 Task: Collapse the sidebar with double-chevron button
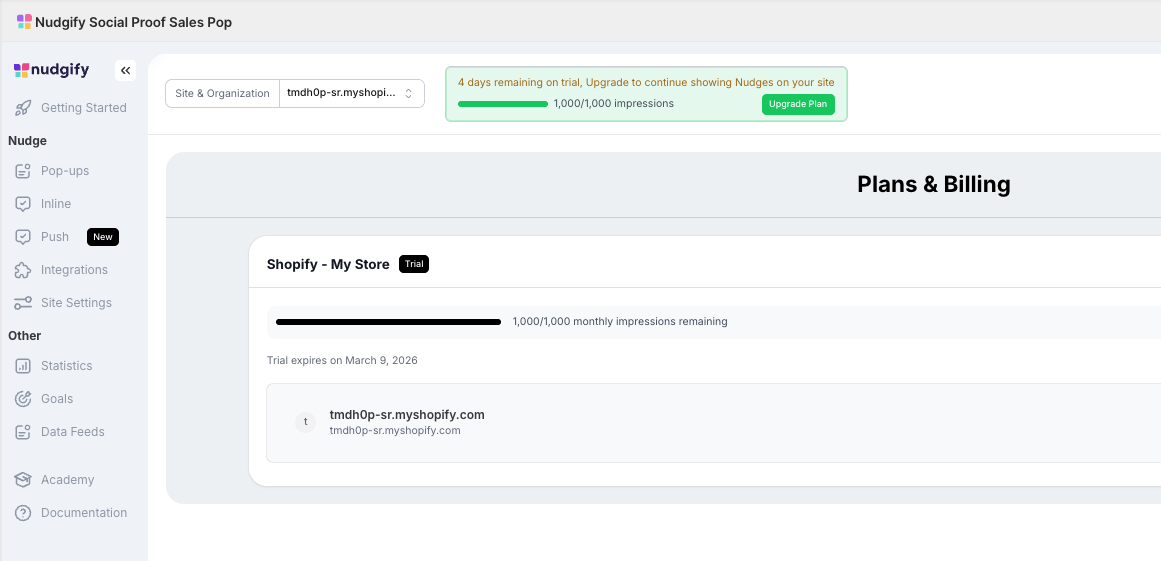(x=125, y=70)
